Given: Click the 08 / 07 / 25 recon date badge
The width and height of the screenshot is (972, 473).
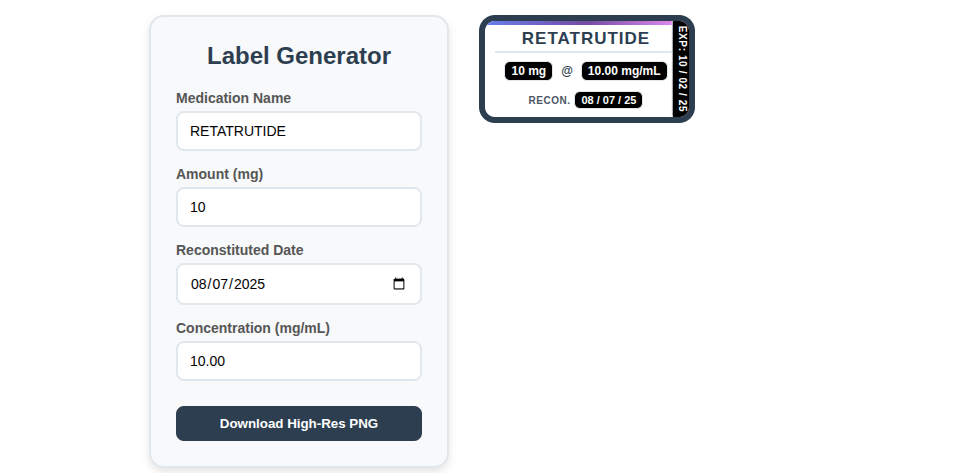Looking at the screenshot, I should 608,100.
